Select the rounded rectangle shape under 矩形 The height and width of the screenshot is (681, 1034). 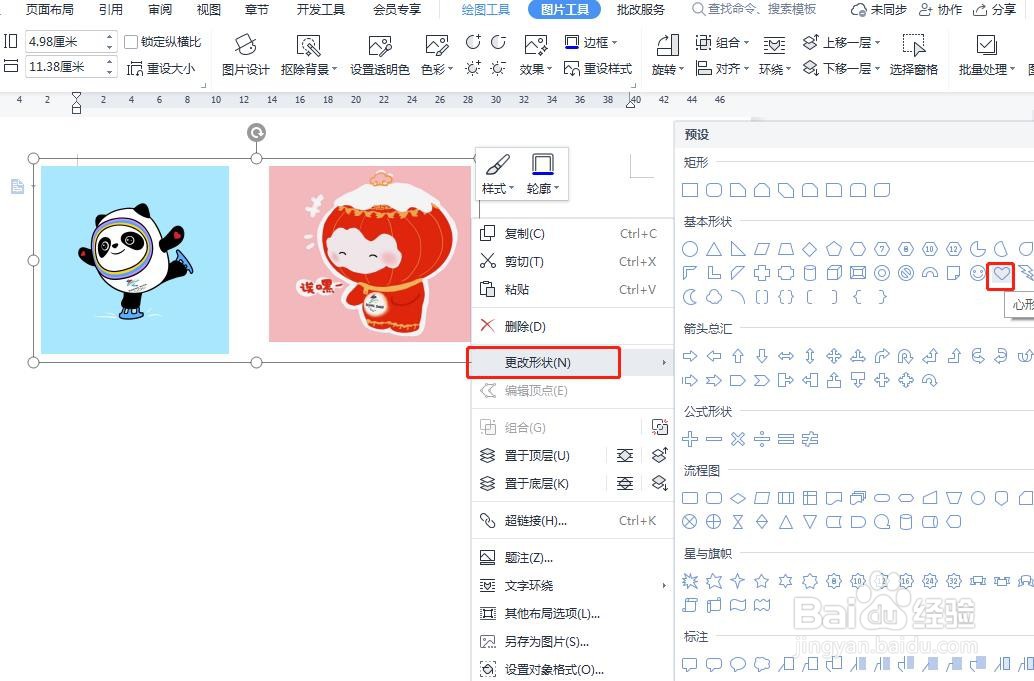[x=714, y=191]
